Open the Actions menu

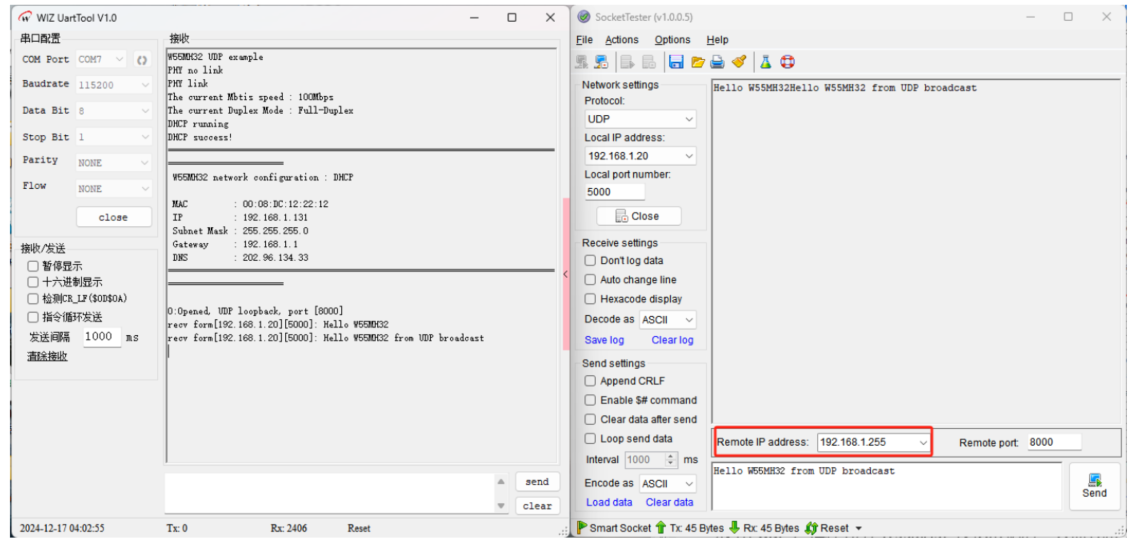coord(621,40)
